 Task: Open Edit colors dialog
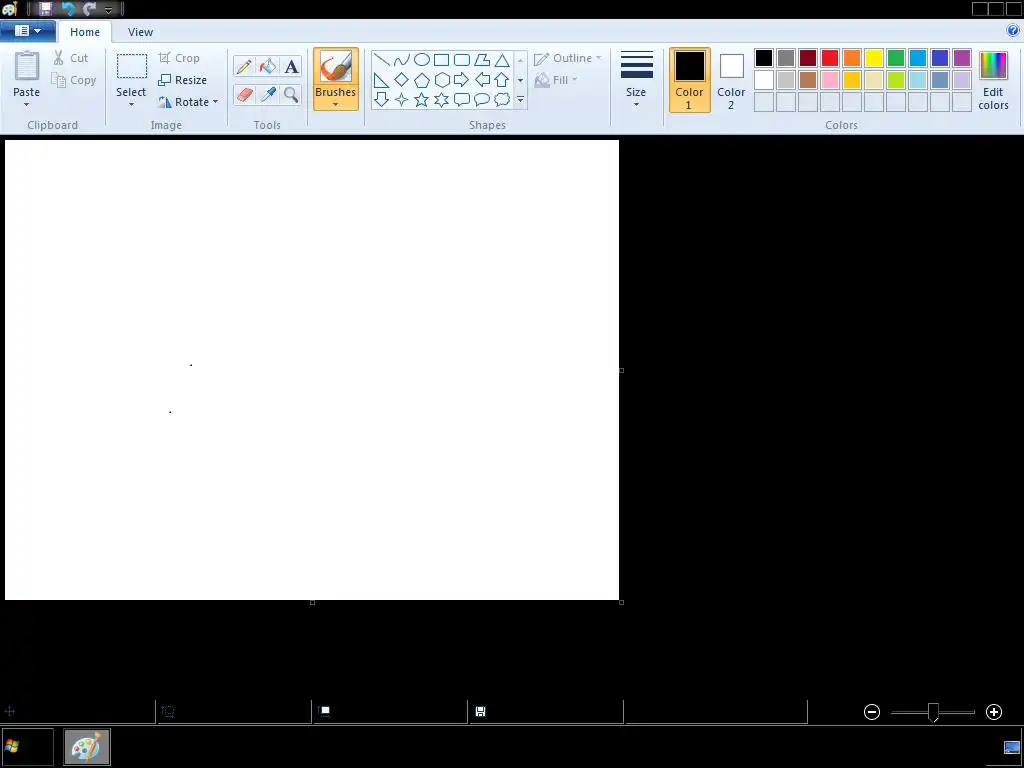tap(993, 80)
